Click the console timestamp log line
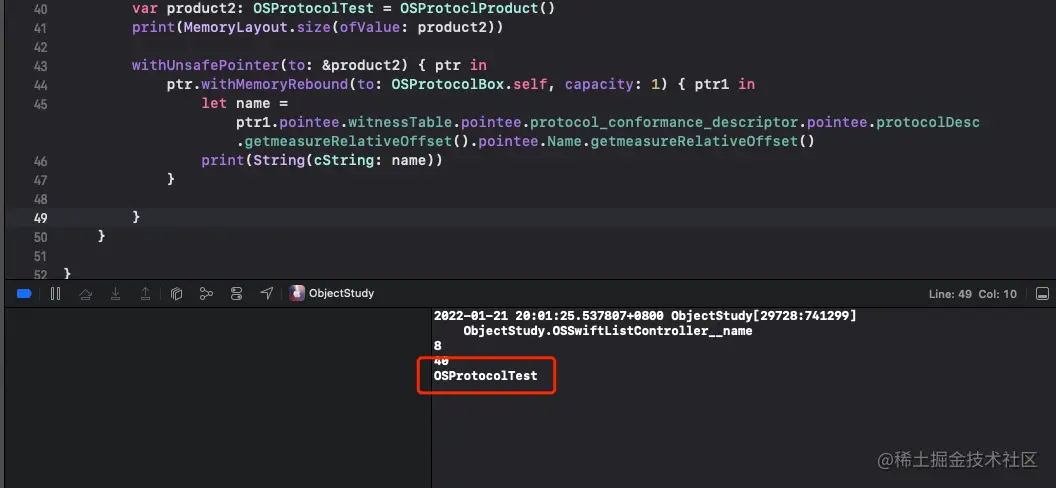The width and height of the screenshot is (1056, 488). (x=645, y=316)
